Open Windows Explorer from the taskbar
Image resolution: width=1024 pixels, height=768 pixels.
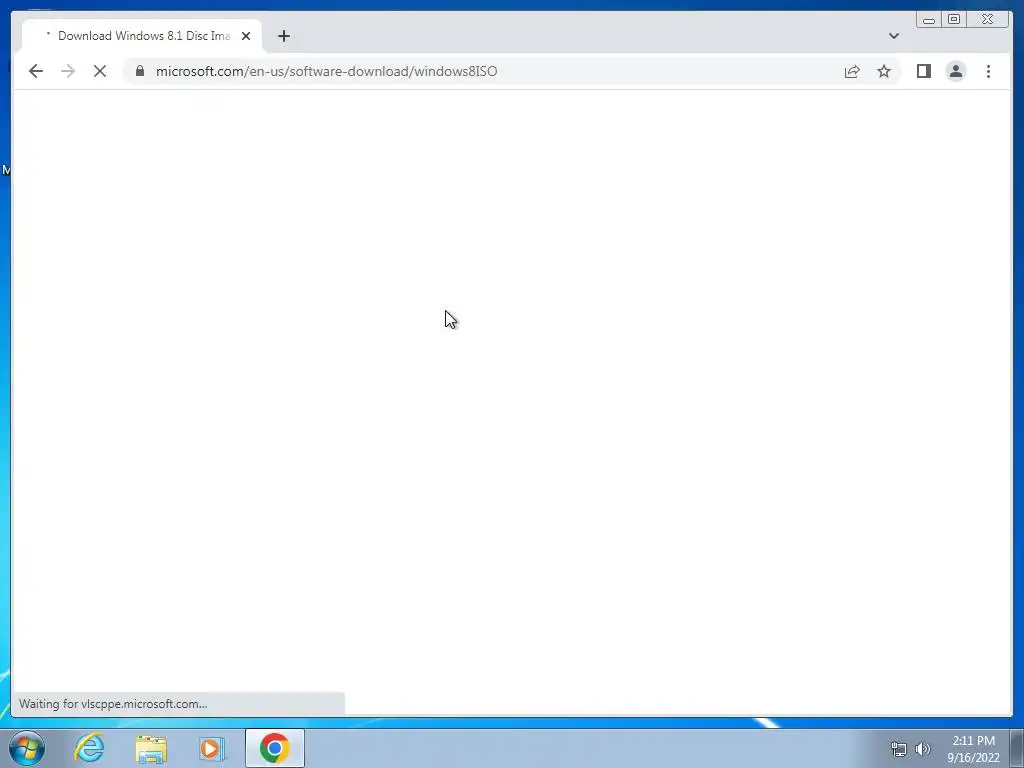point(151,748)
